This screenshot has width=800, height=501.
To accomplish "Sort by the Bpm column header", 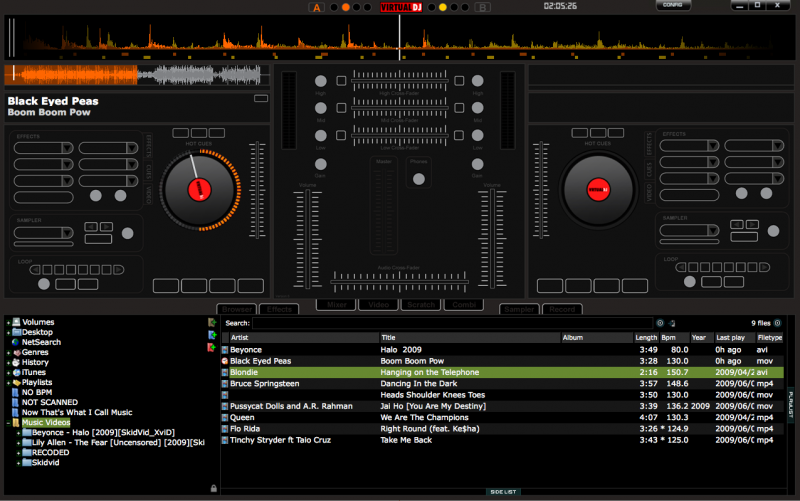I will point(675,338).
